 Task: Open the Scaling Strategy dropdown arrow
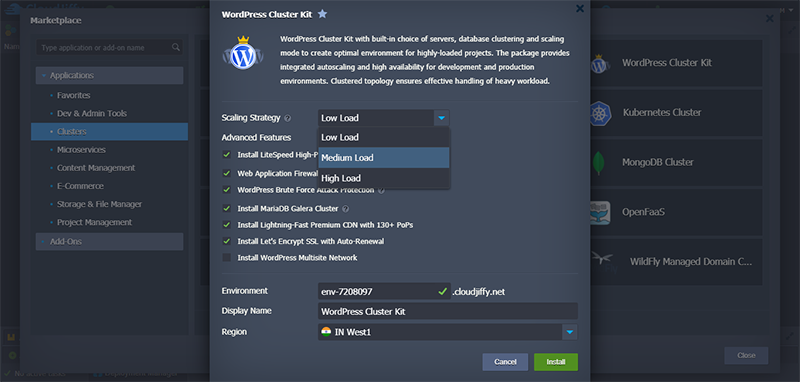(442, 118)
